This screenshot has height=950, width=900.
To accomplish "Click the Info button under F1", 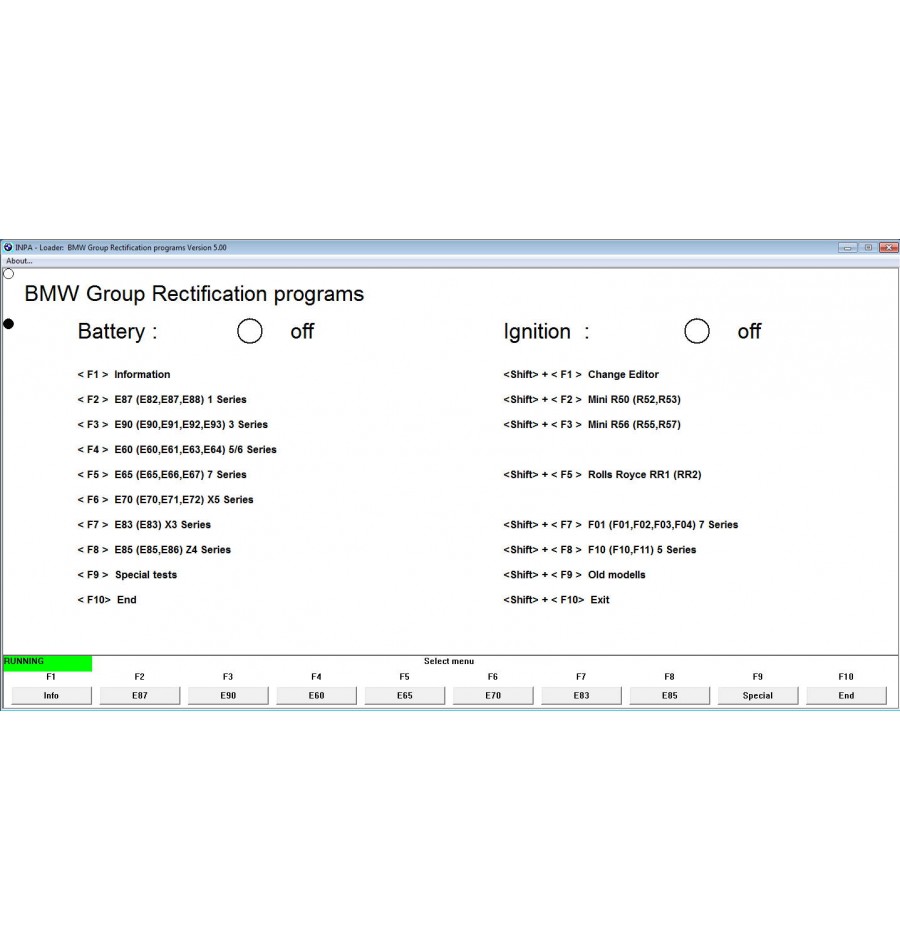I will 52,696.
